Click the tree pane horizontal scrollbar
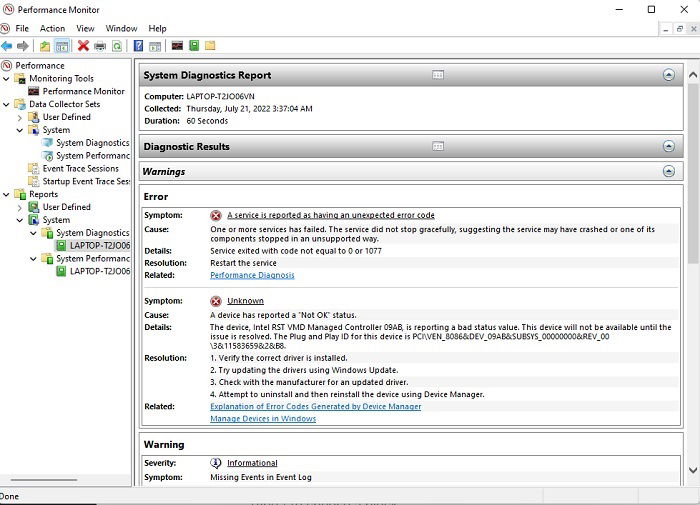 pyautogui.click(x=44, y=480)
